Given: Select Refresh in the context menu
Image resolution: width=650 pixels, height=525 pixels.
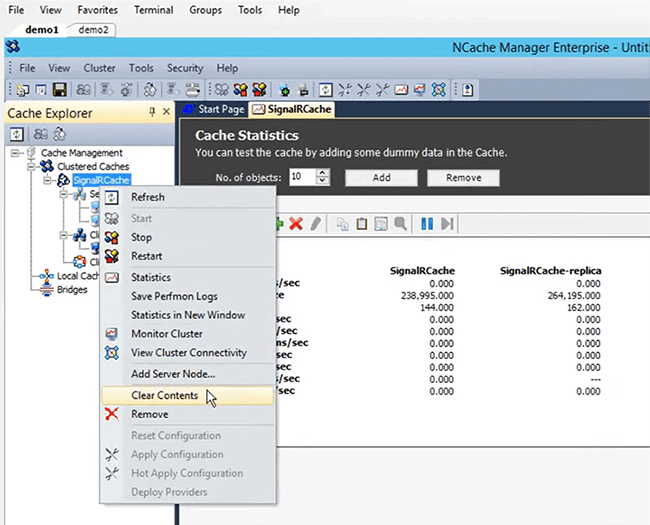Looking at the screenshot, I should point(188,197).
